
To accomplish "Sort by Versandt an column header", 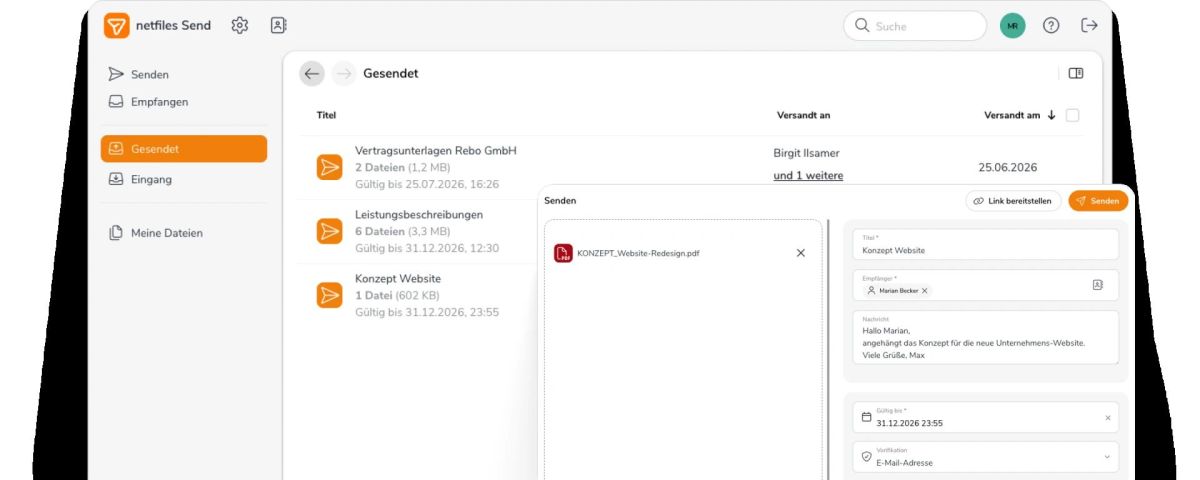I will (x=803, y=115).
